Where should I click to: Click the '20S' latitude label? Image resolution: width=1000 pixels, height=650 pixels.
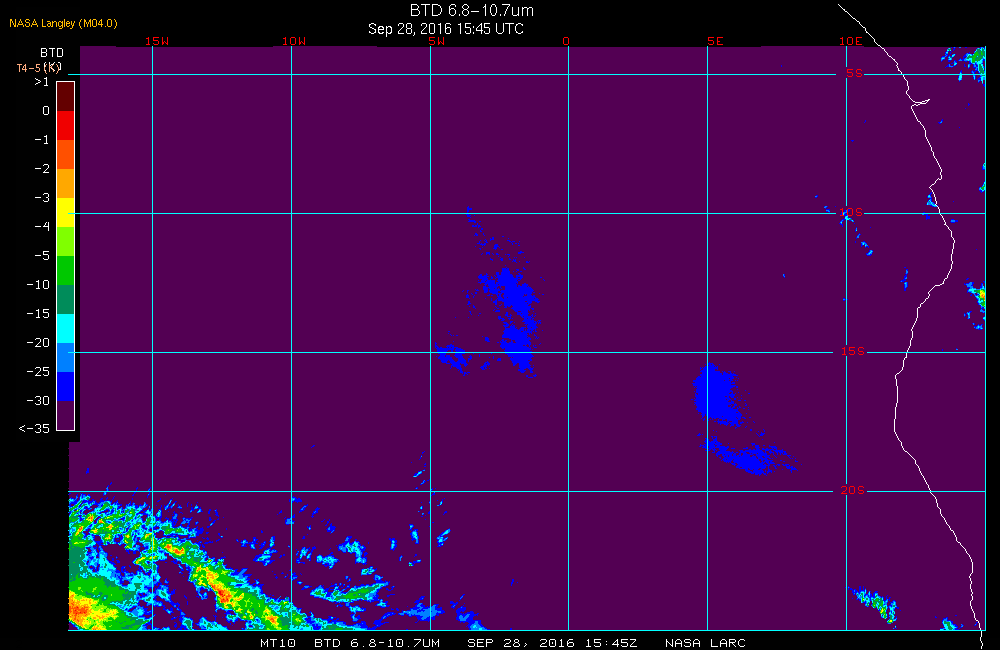coord(853,491)
